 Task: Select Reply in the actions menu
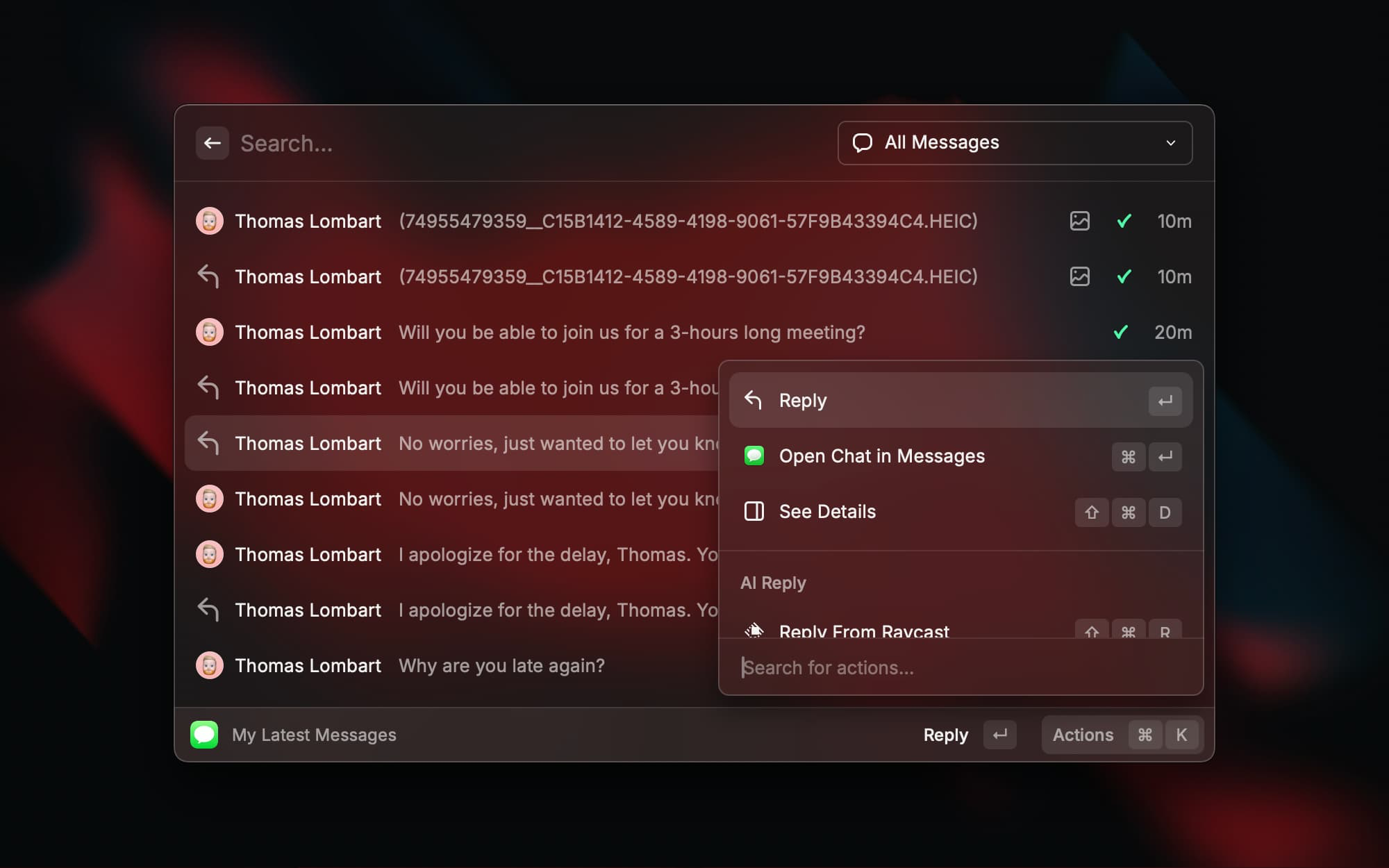tap(960, 401)
